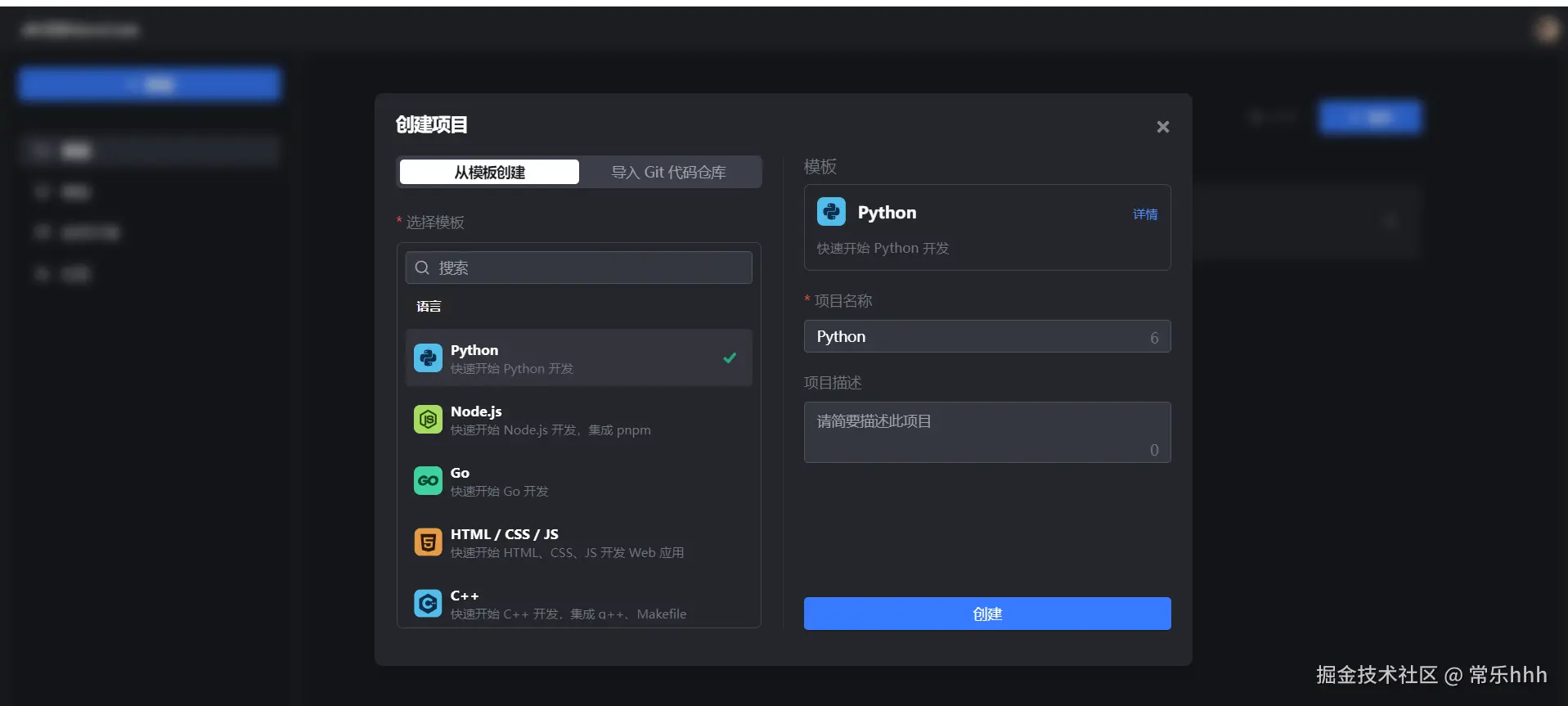Viewport: 1568px width, 706px height.
Task: Click the green checkmark on Python row
Action: coord(730,357)
